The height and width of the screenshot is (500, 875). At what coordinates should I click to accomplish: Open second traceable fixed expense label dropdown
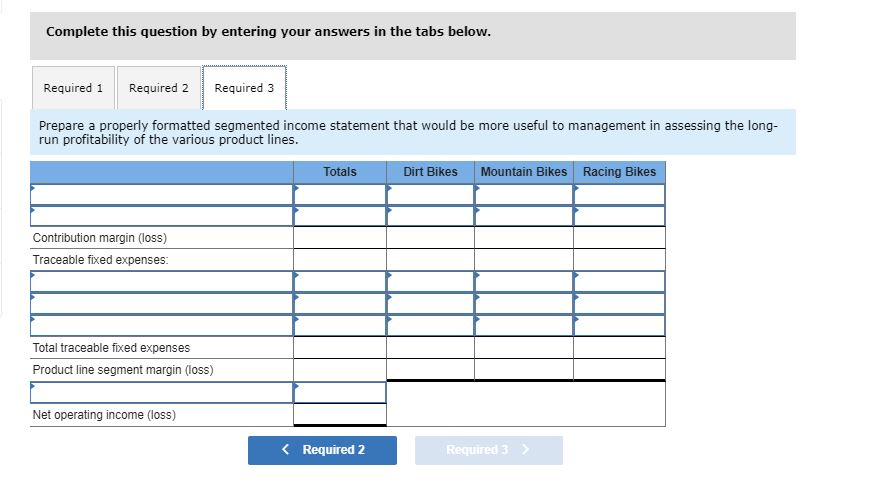pyautogui.click(x=162, y=304)
